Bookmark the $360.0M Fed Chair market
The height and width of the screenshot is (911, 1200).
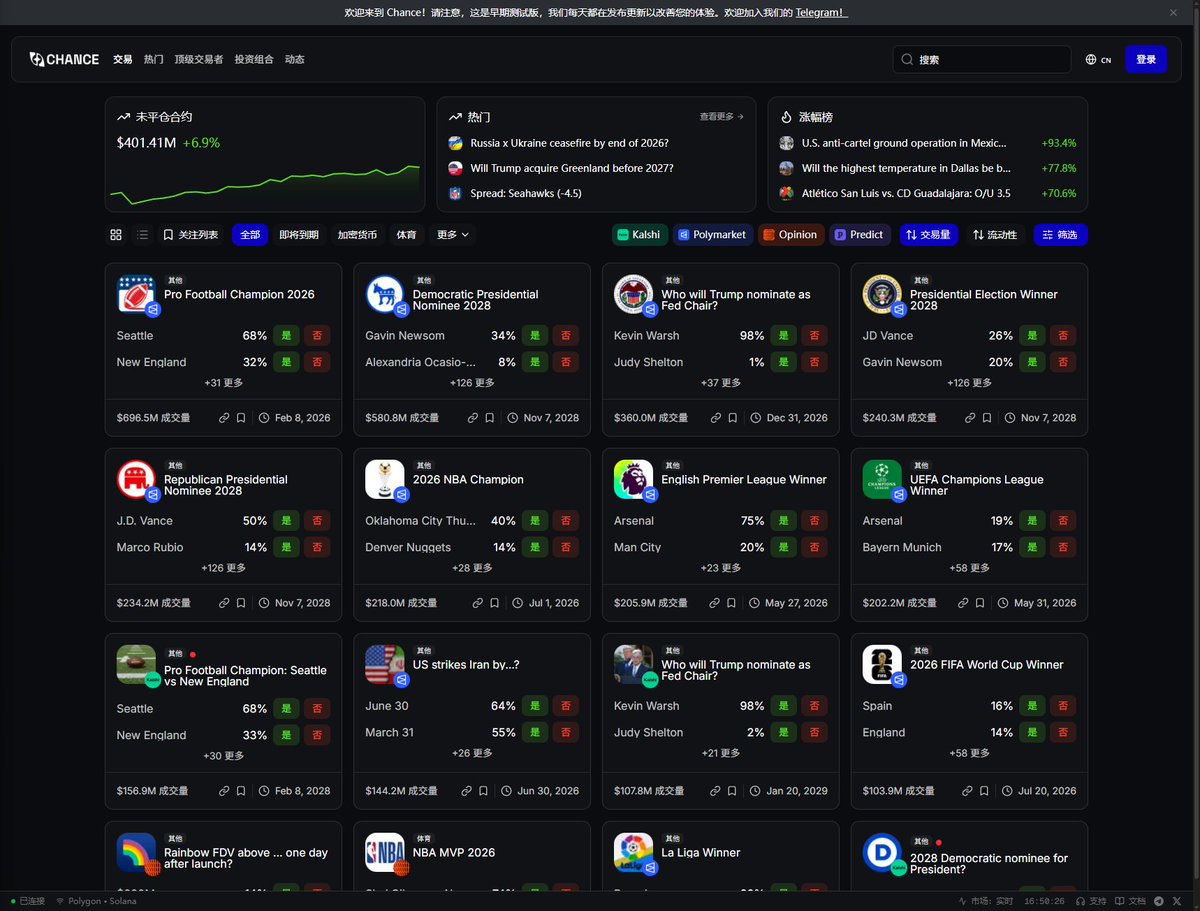click(732, 418)
